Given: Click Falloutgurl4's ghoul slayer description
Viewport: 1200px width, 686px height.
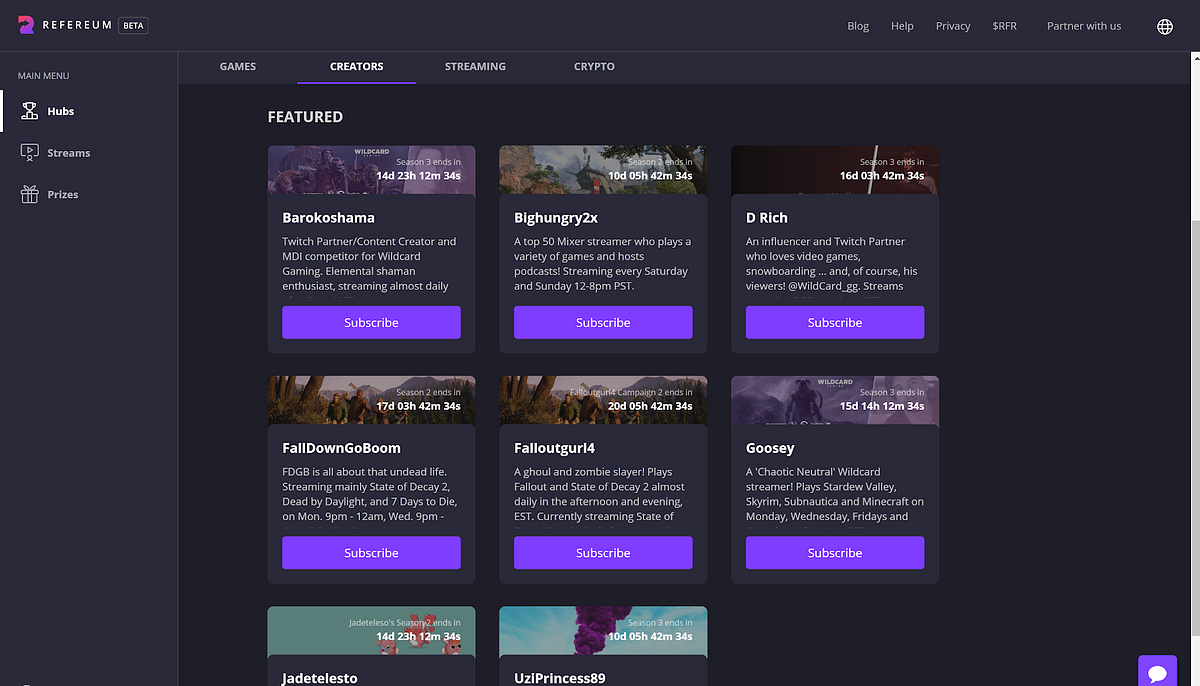Looking at the screenshot, I should coord(602,494).
